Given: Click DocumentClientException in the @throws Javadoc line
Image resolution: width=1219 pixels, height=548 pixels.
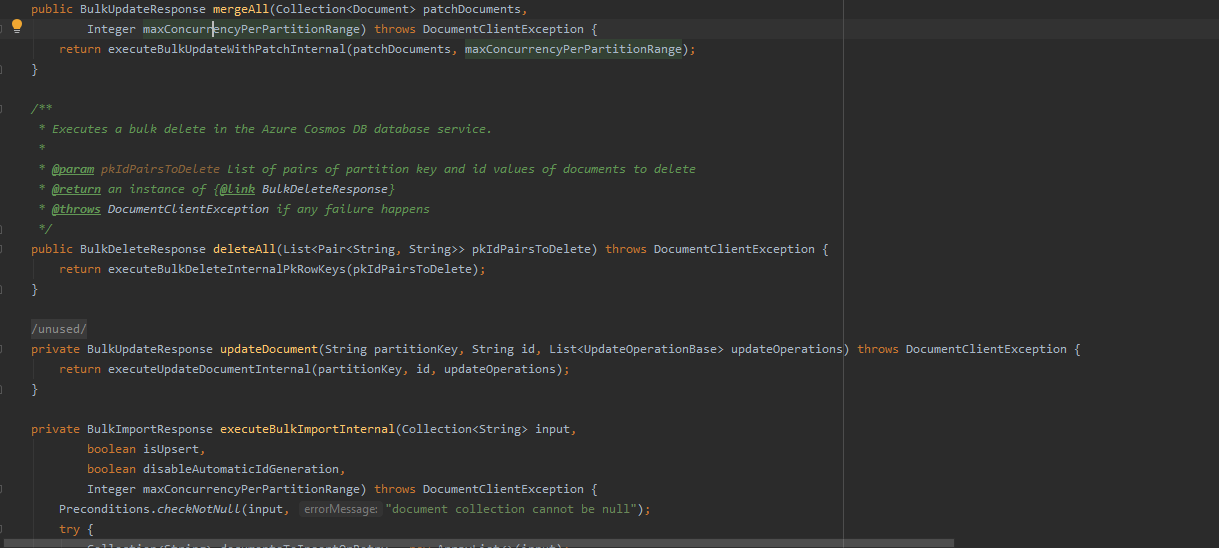Looking at the screenshot, I should 188,209.
